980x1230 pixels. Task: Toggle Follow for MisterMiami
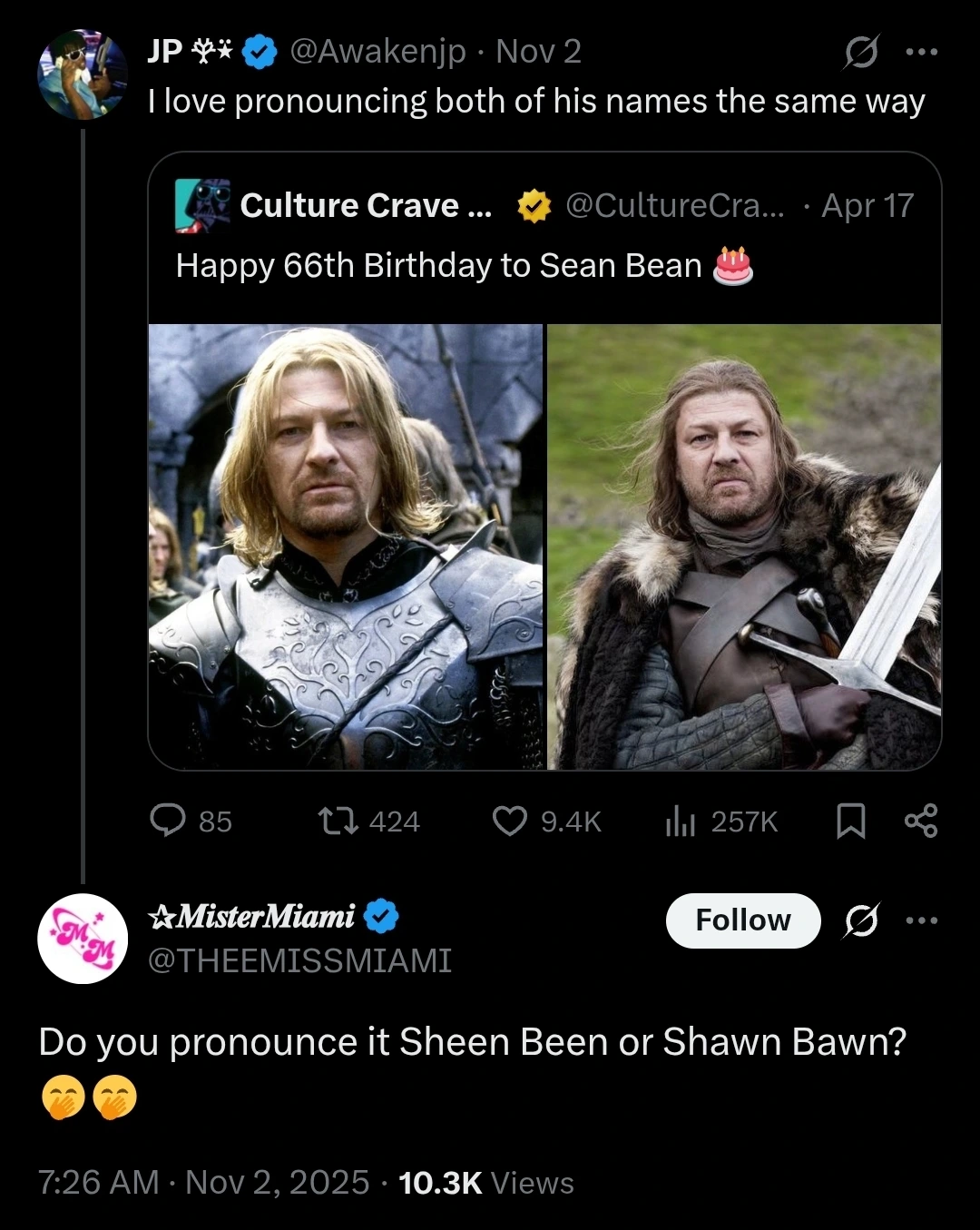[x=742, y=920]
